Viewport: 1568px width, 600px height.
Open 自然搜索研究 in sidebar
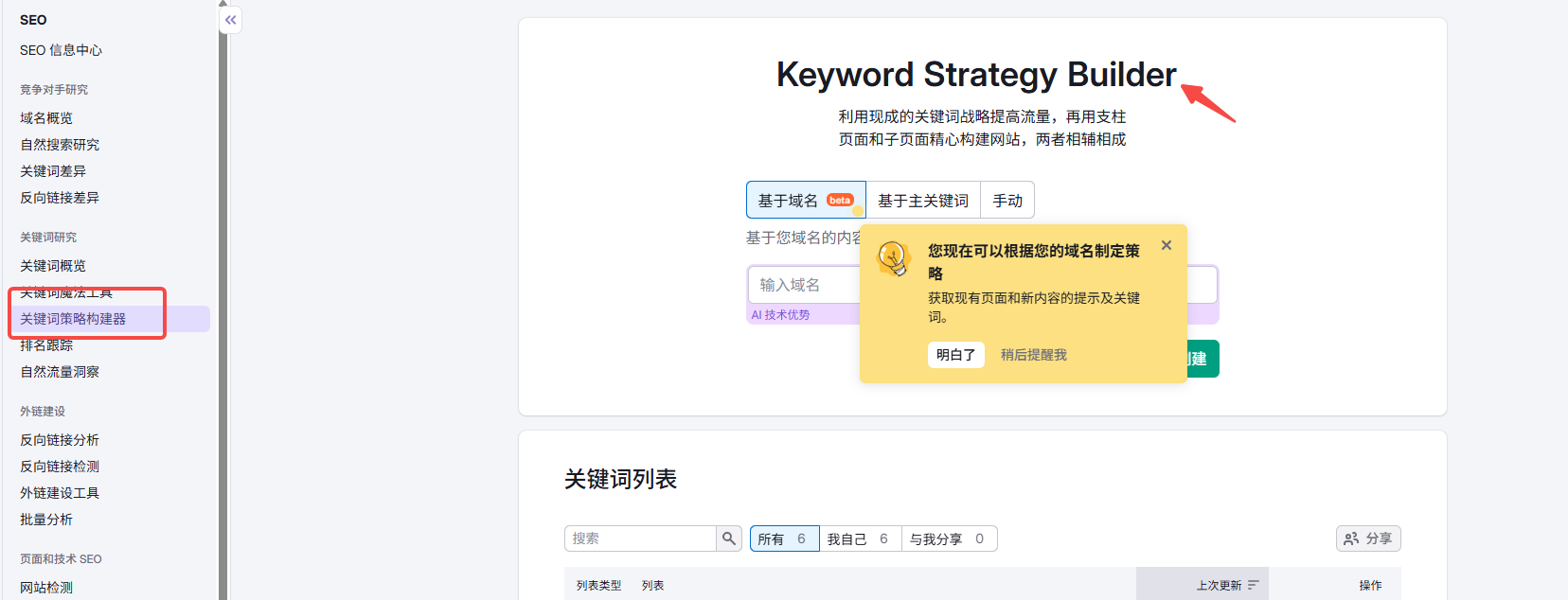point(60,145)
